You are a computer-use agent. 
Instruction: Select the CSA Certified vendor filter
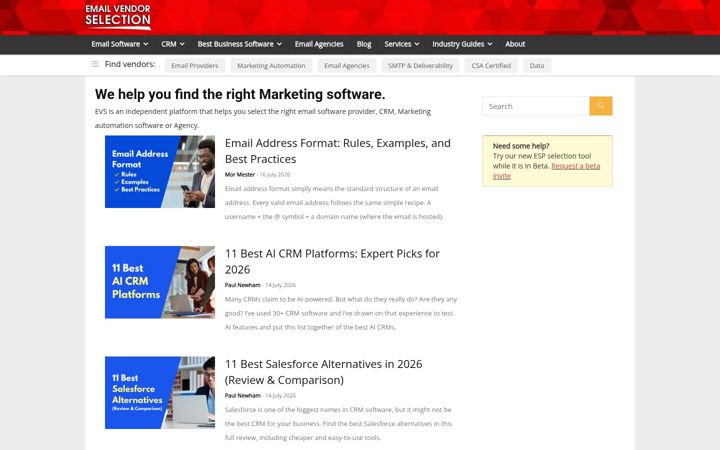[491, 66]
